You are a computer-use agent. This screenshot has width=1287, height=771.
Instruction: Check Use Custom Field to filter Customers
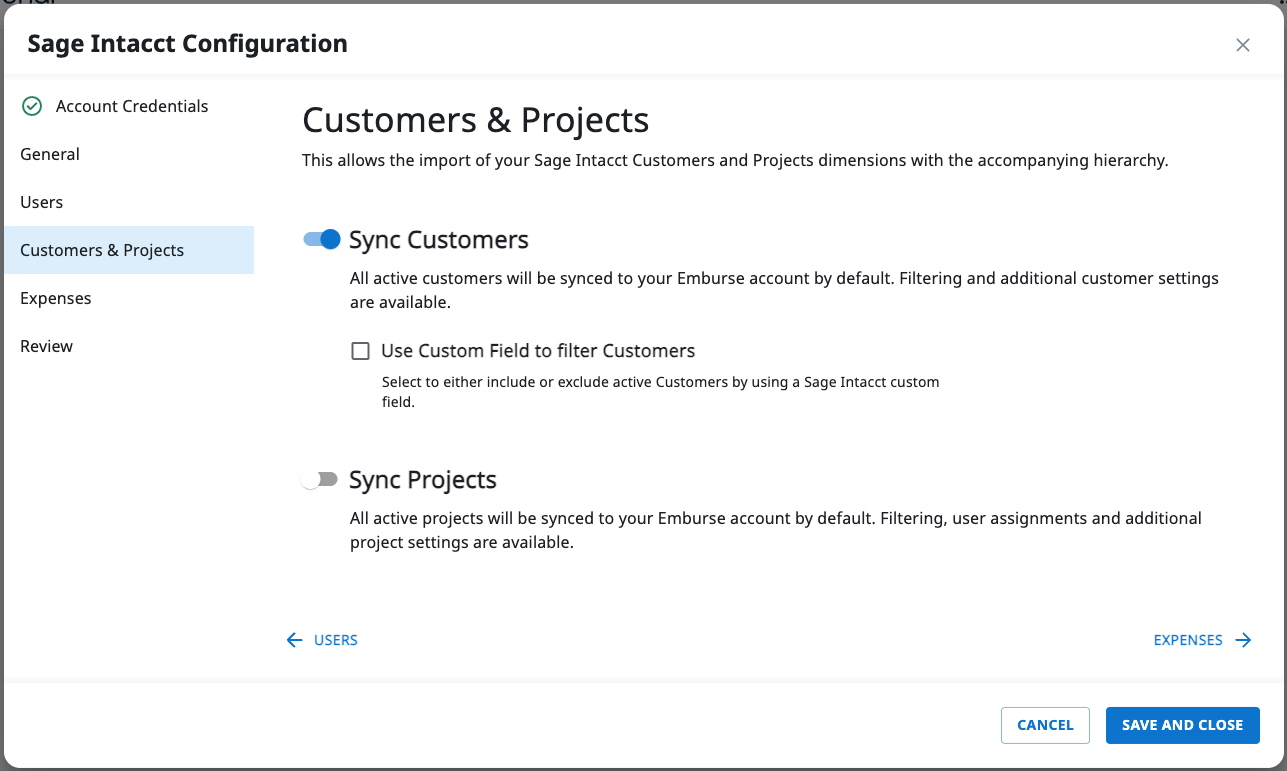[360, 351]
